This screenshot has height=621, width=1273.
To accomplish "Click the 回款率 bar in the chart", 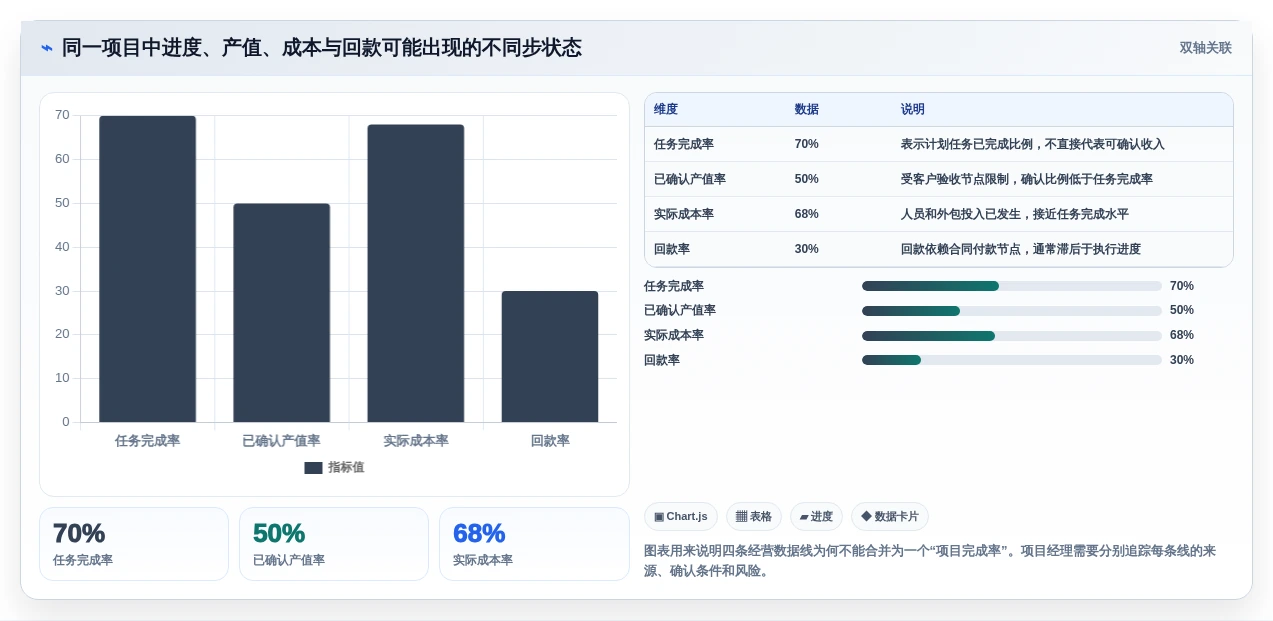I will point(550,357).
